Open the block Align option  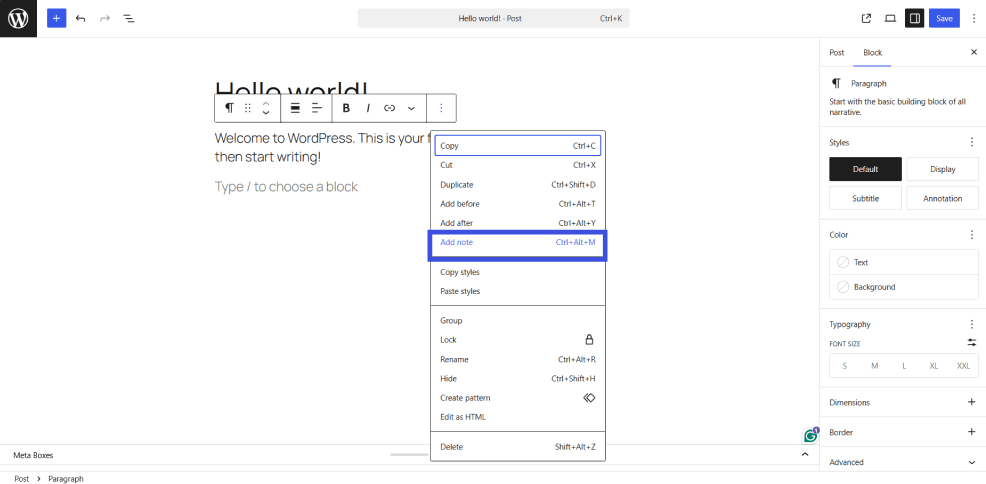point(295,108)
